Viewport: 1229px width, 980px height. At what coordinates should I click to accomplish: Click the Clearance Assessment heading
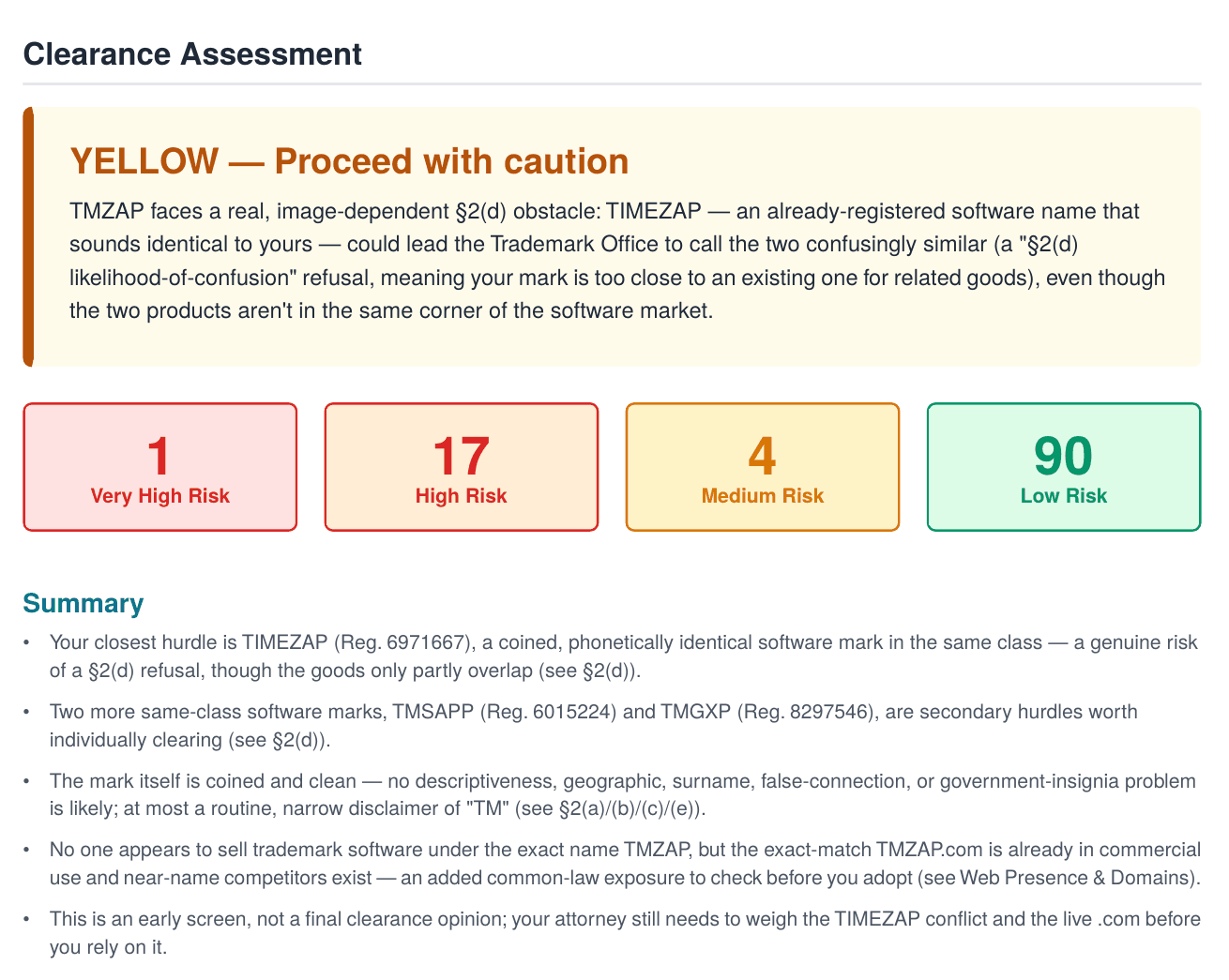click(x=192, y=54)
